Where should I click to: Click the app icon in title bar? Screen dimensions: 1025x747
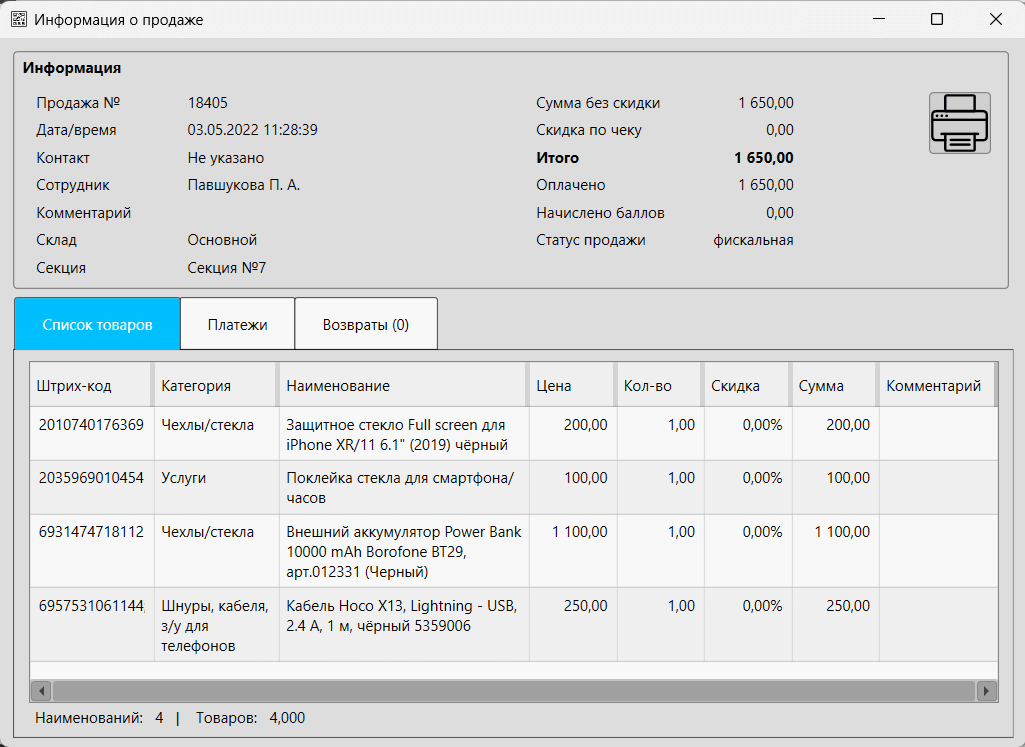pyautogui.click(x=19, y=19)
